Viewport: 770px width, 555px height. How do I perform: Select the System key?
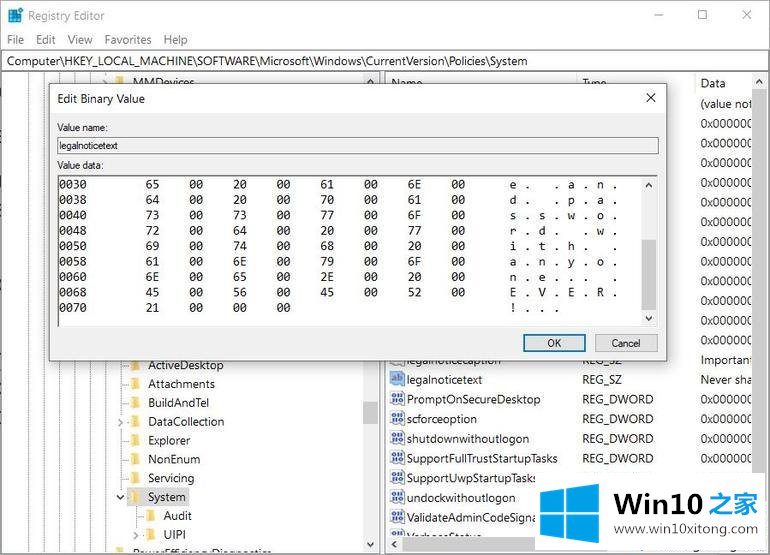tap(166, 498)
